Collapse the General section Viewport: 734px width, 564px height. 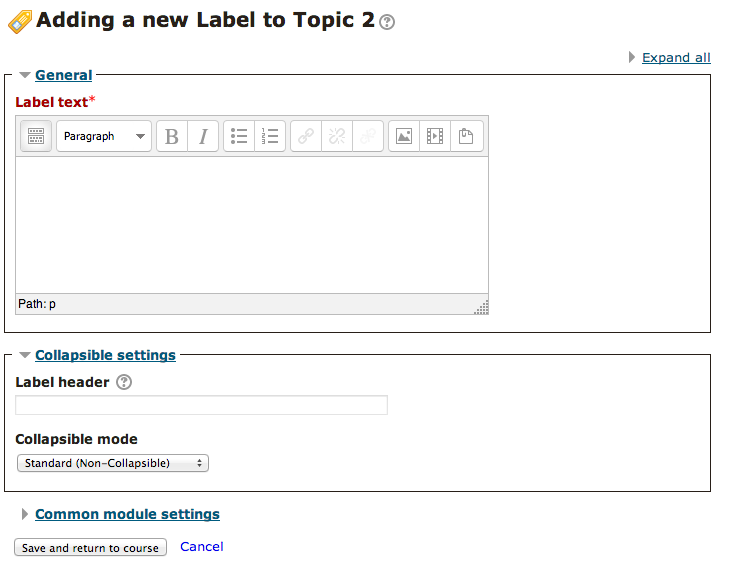63,75
